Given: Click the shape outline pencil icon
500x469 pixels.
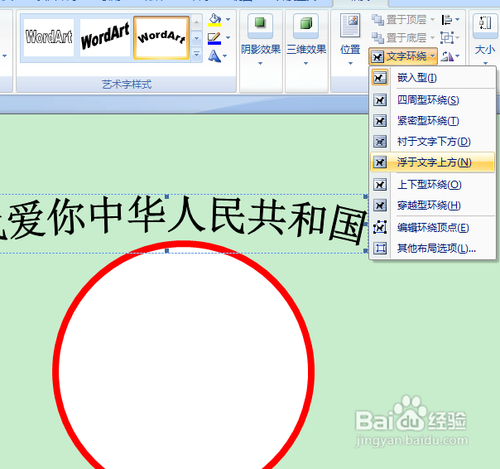Looking at the screenshot, I should click(214, 38).
